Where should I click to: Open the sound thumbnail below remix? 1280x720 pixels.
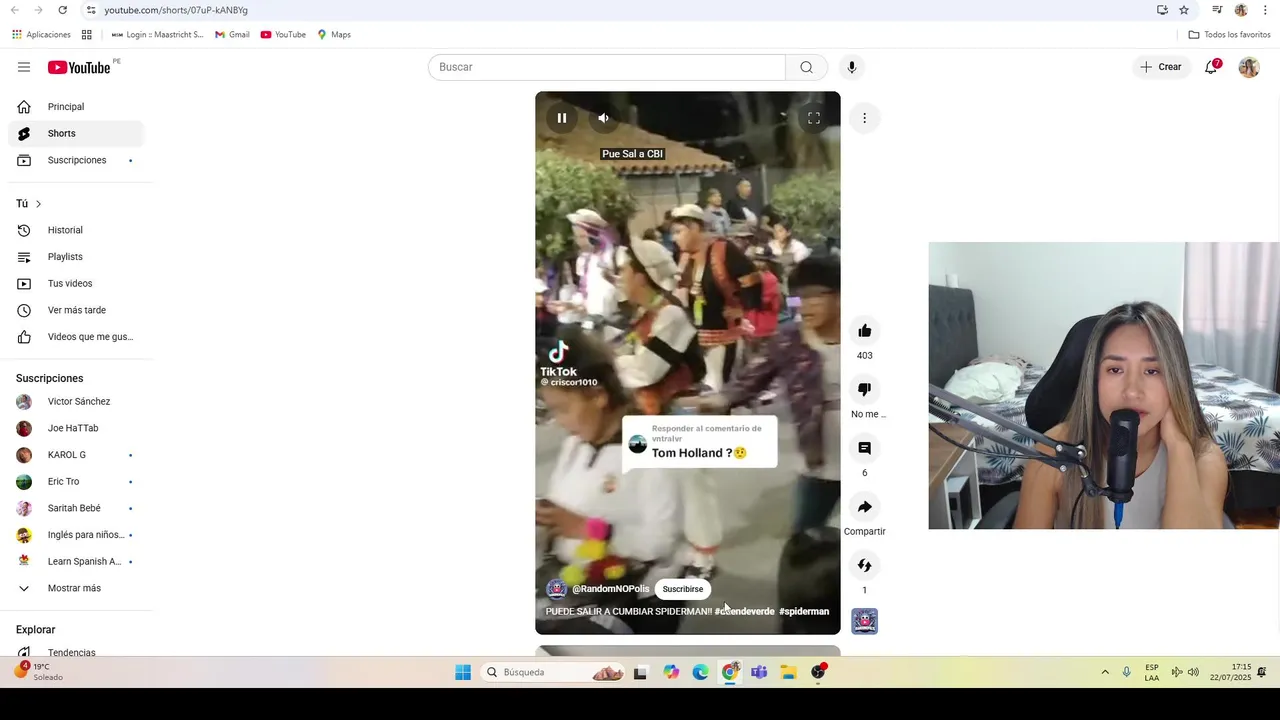coord(865,621)
